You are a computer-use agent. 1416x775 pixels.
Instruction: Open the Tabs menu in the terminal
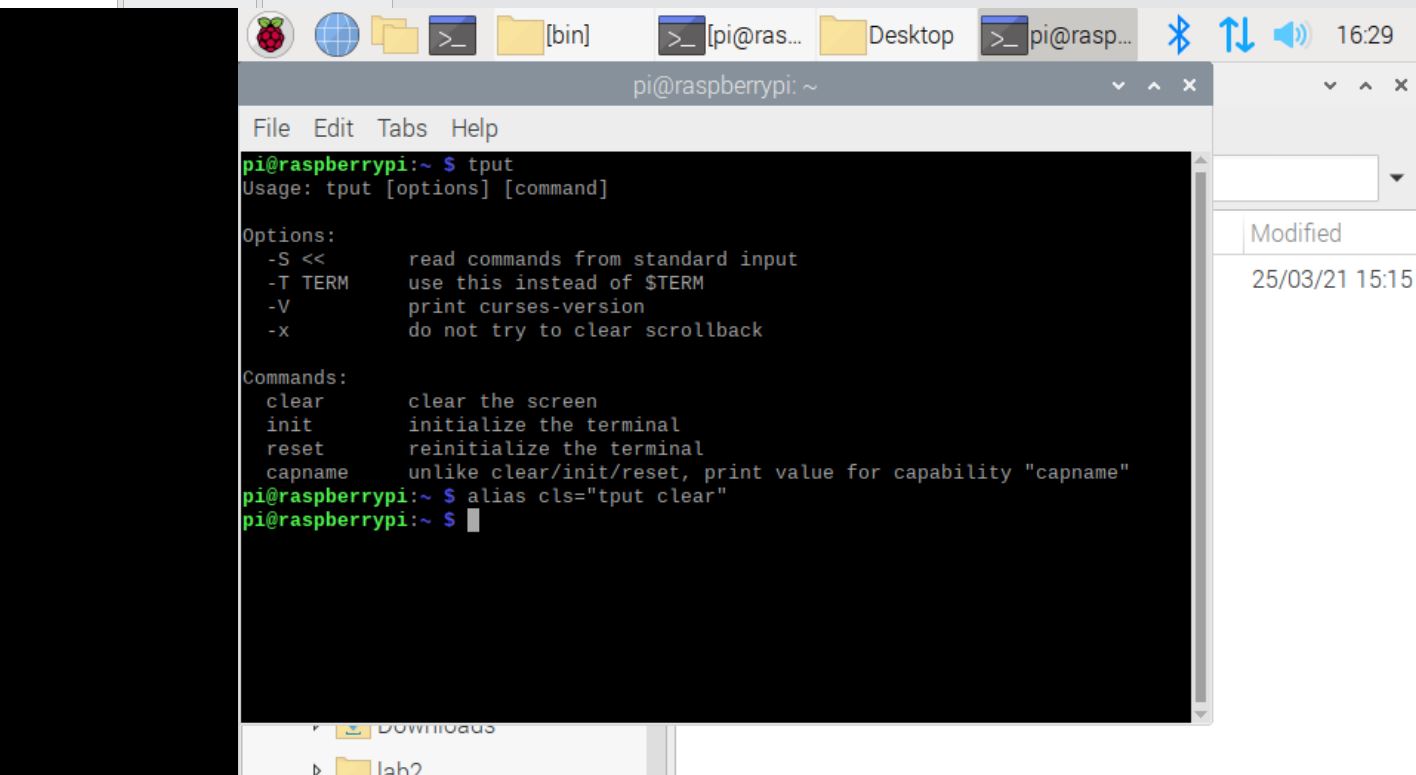click(x=404, y=128)
